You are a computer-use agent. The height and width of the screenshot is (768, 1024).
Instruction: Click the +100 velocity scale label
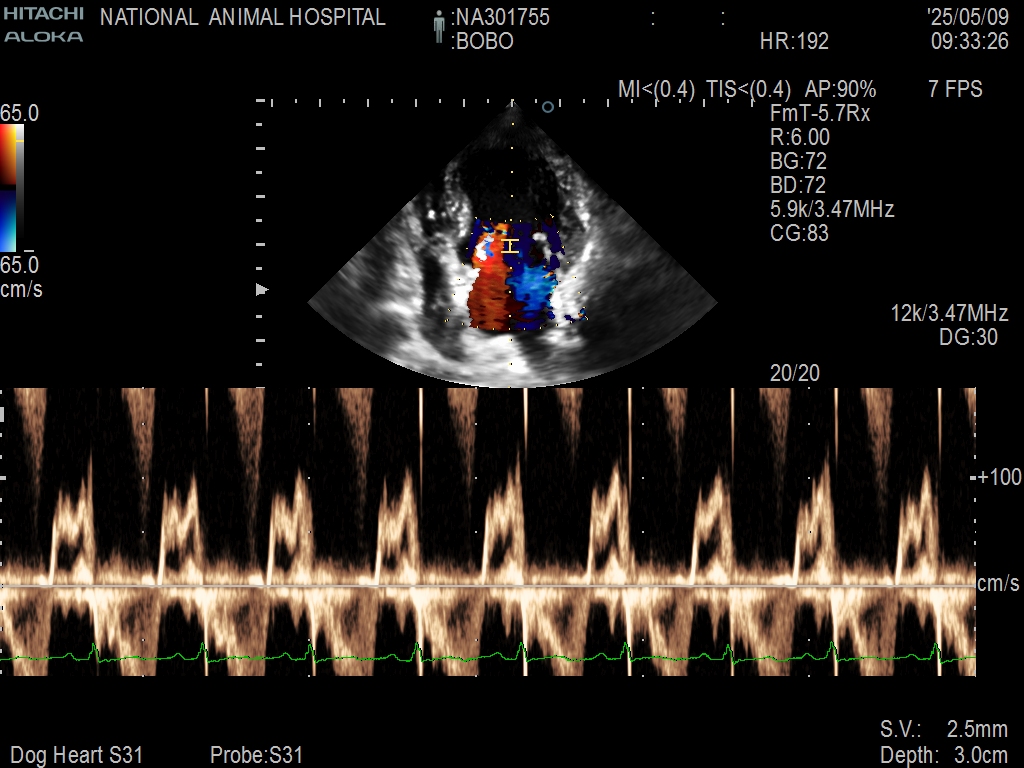tap(998, 477)
